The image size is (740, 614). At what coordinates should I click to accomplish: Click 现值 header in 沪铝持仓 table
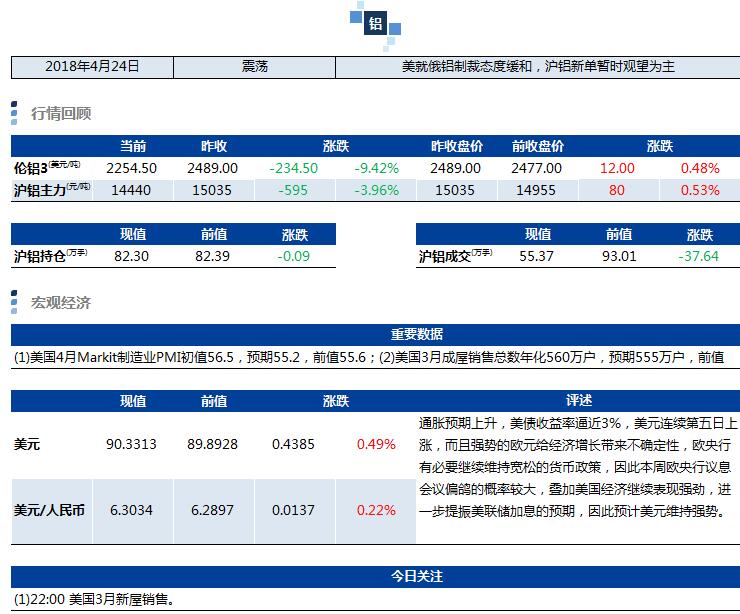pyautogui.click(x=133, y=234)
